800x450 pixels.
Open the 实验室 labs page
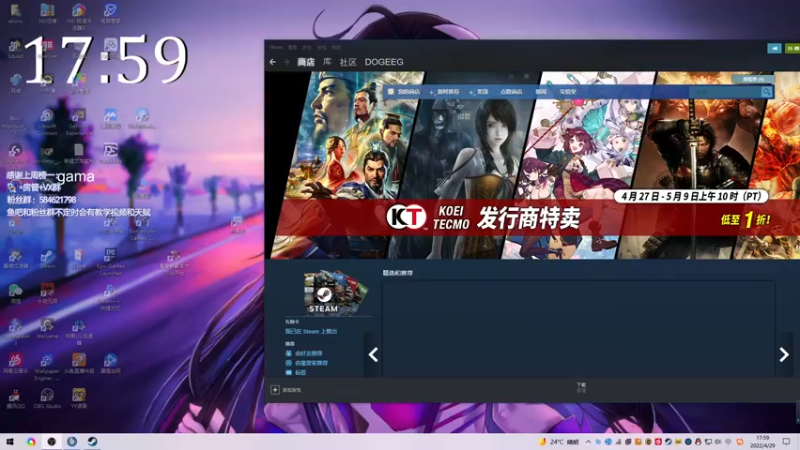(567, 92)
